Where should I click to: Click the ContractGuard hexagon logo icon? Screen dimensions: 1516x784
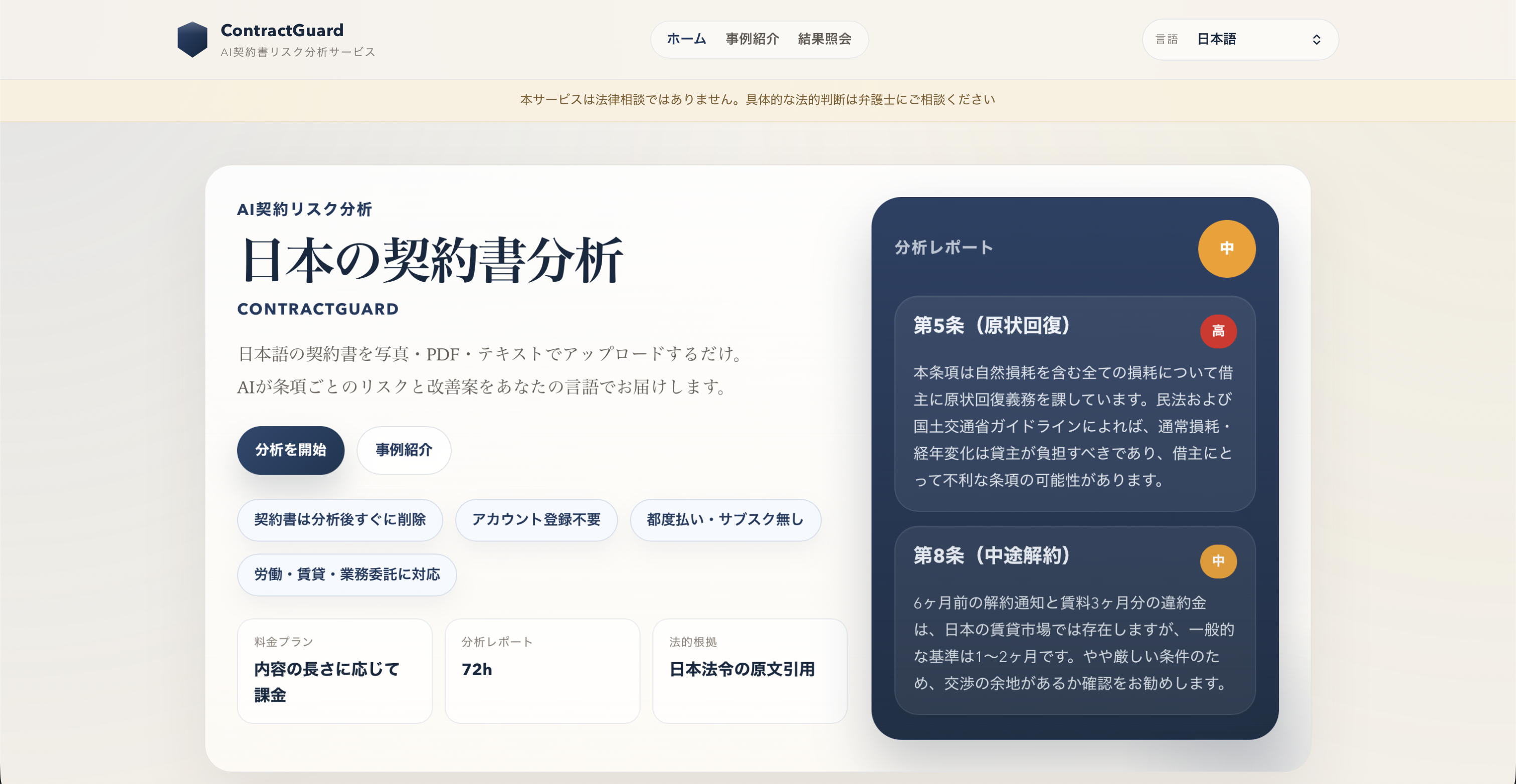[x=192, y=40]
